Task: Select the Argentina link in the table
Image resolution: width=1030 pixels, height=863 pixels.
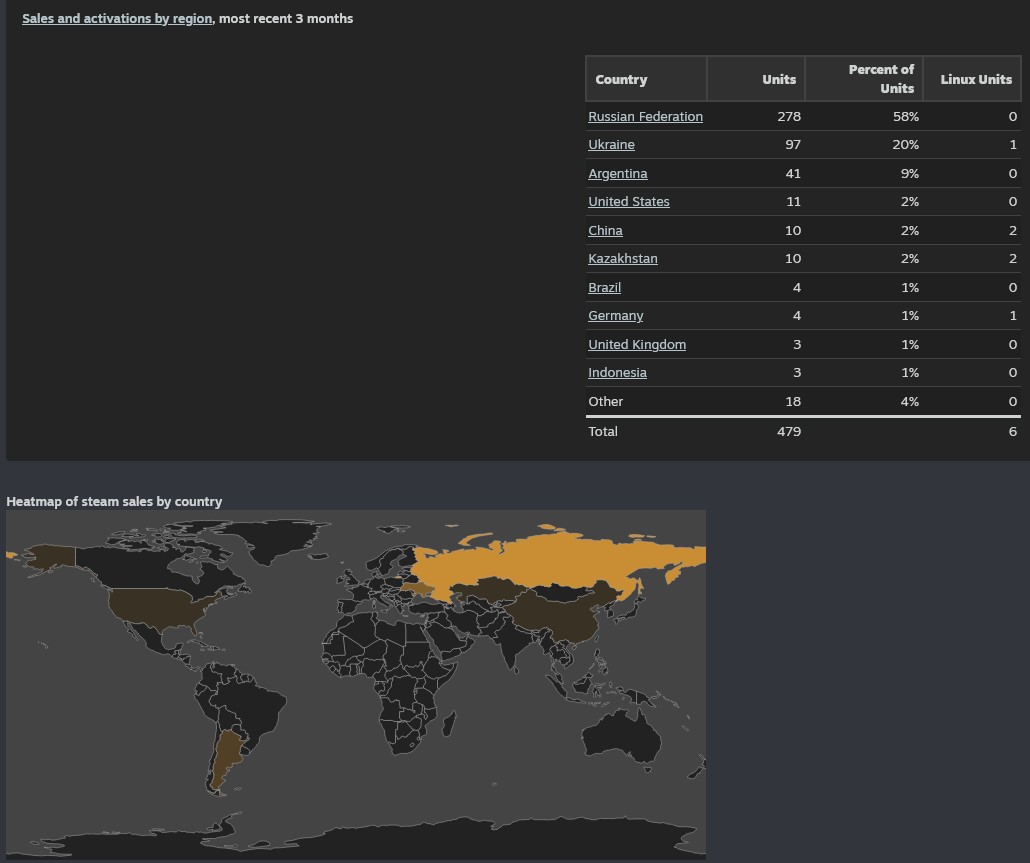Action: (617, 174)
